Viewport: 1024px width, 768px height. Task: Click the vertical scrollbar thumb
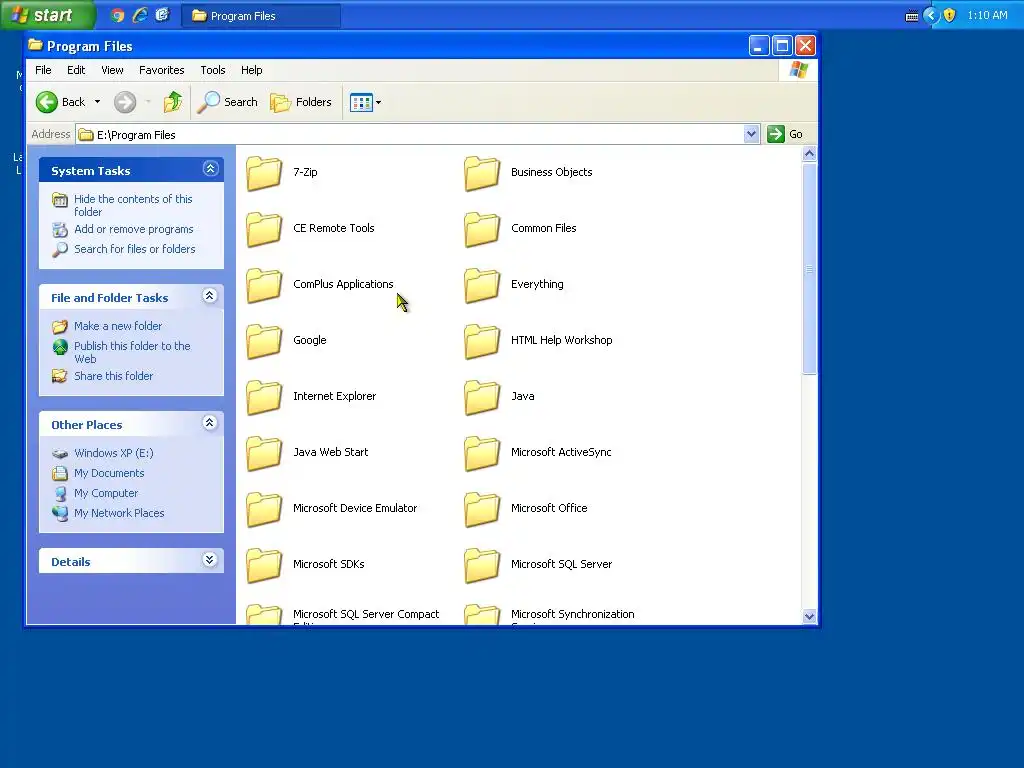click(809, 268)
